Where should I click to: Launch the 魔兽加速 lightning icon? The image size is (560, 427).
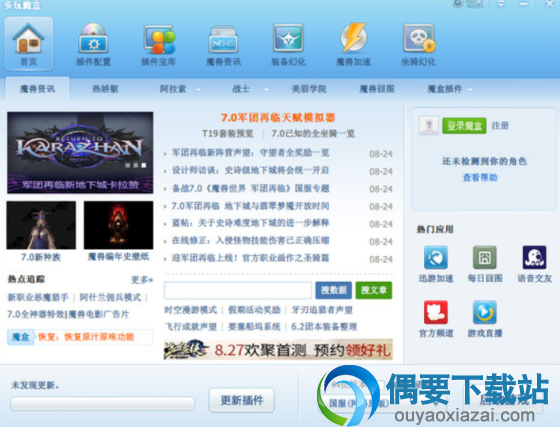353,38
